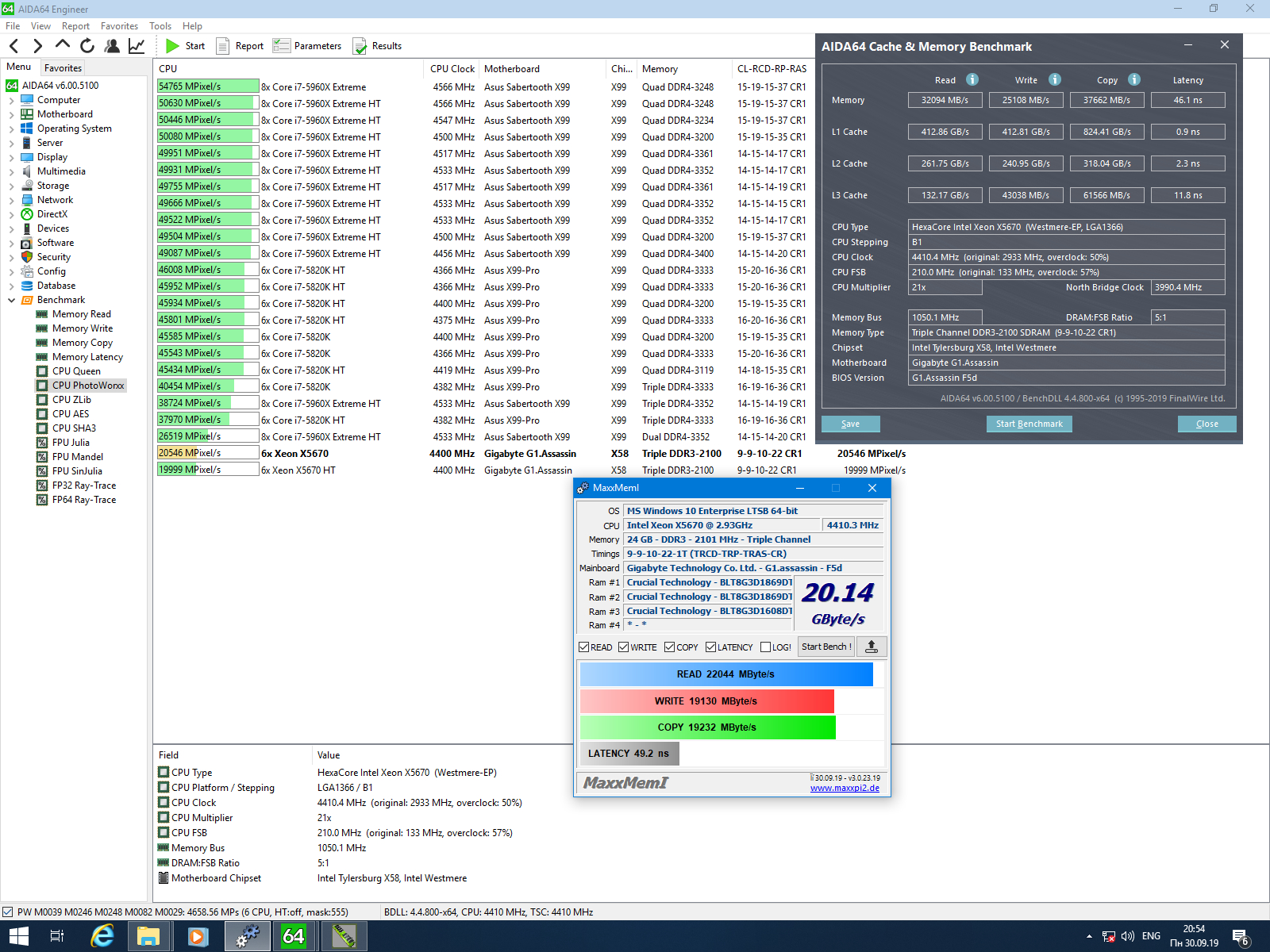This screenshot has width=1270, height=952.
Task: Open the graph chart toolbar icon
Action: click(137, 46)
